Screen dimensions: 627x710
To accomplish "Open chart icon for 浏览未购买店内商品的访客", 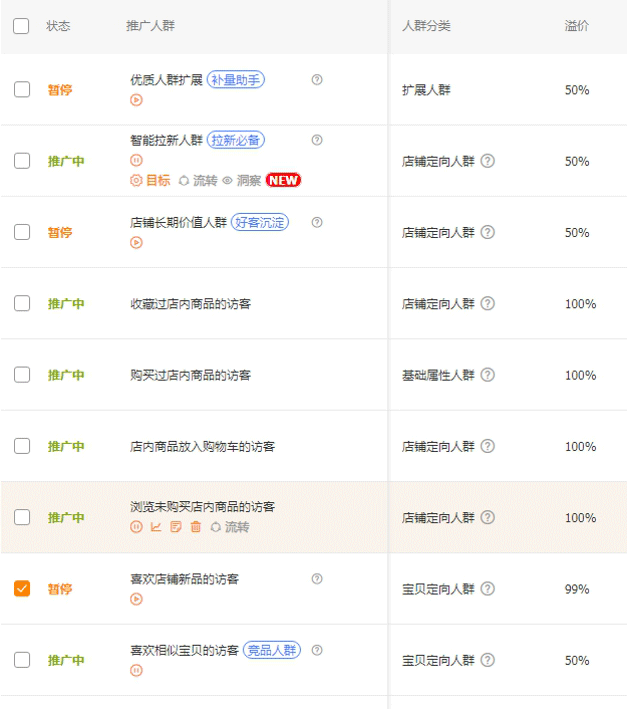I will (156, 527).
